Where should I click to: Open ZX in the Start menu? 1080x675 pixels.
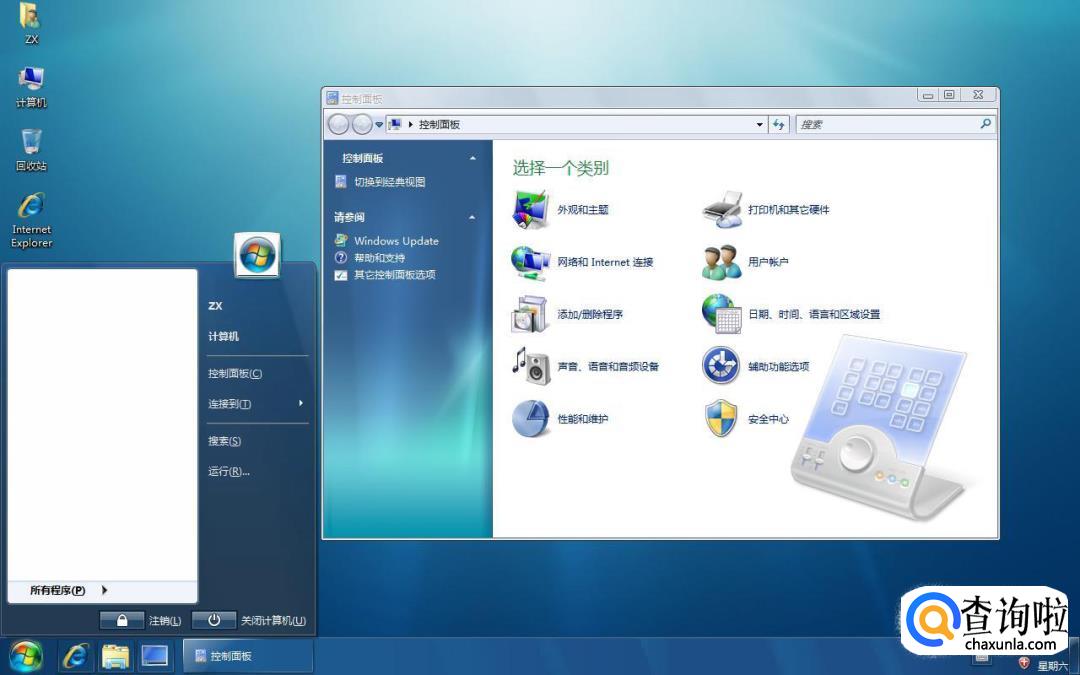[216, 306]
